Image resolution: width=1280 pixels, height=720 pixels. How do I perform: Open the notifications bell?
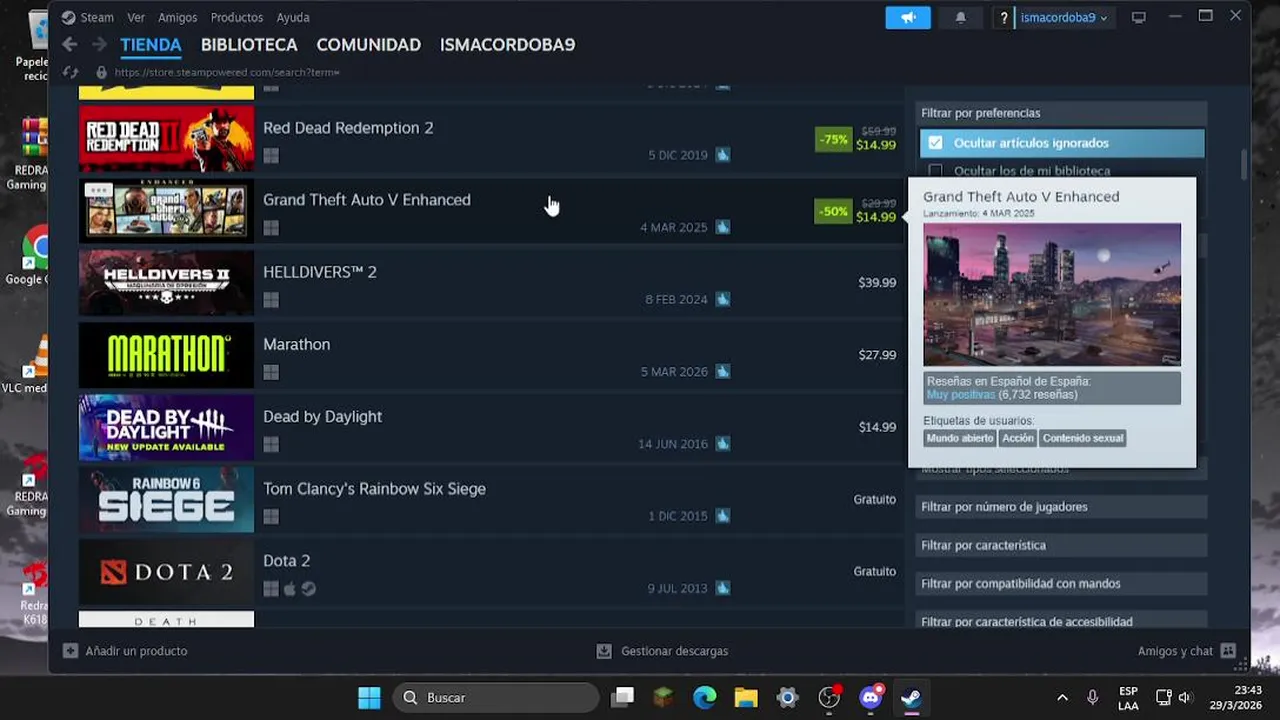960,18
